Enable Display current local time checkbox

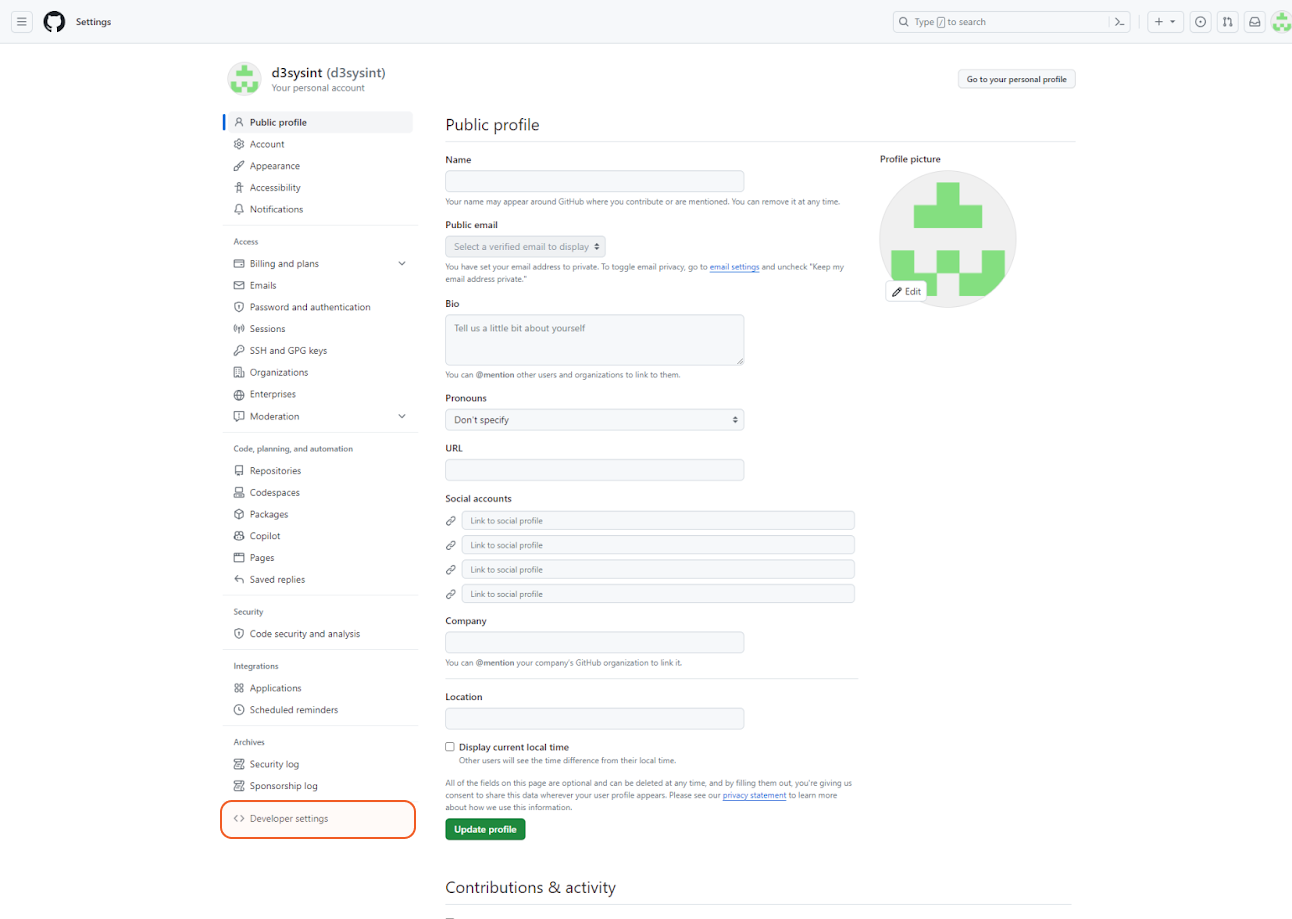pyautogui.click(x=450, y=747)
